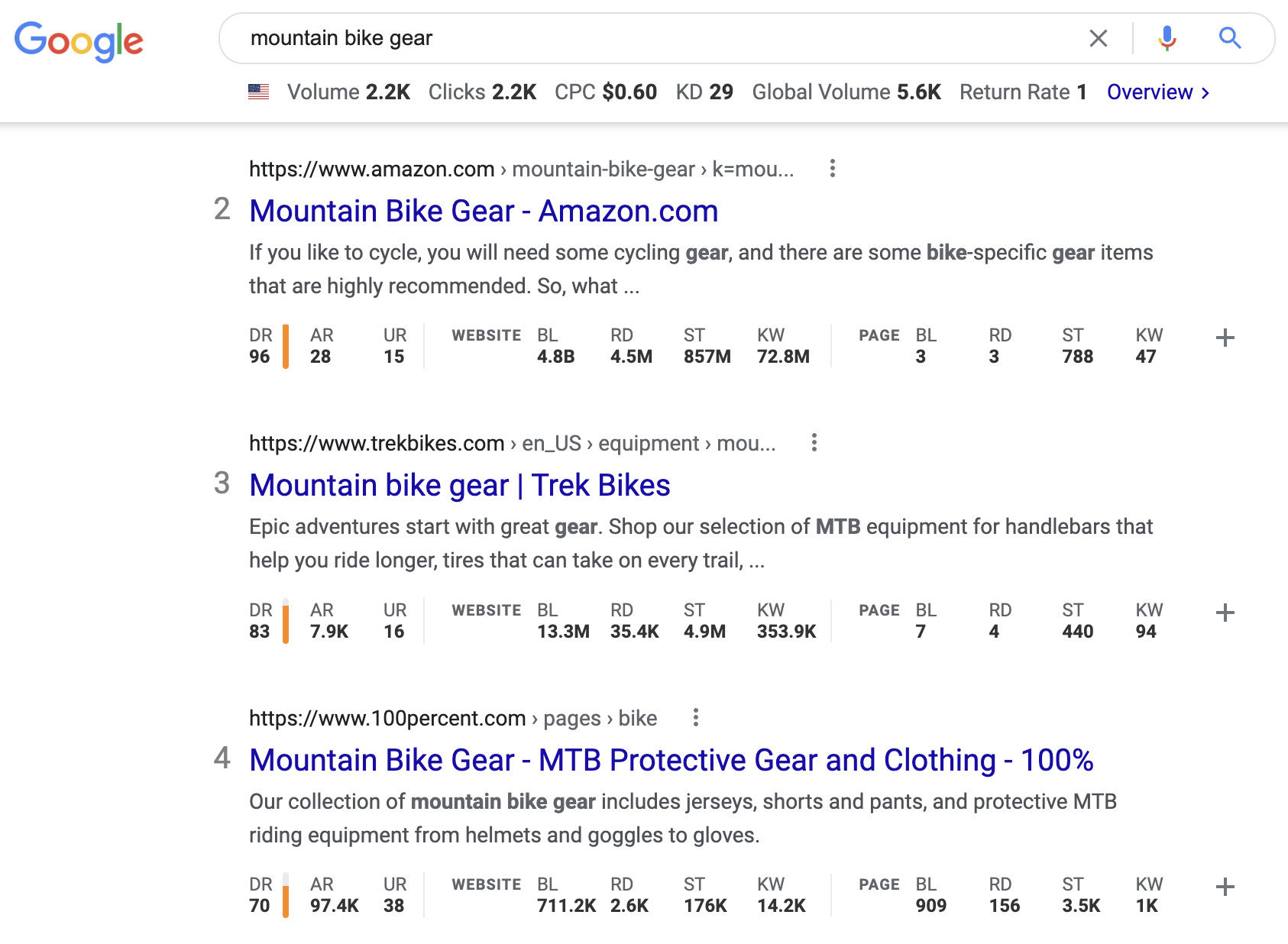Expand extra metrics for the 100percent result
The image size is (1288, 944).
tap(1225, 887)
